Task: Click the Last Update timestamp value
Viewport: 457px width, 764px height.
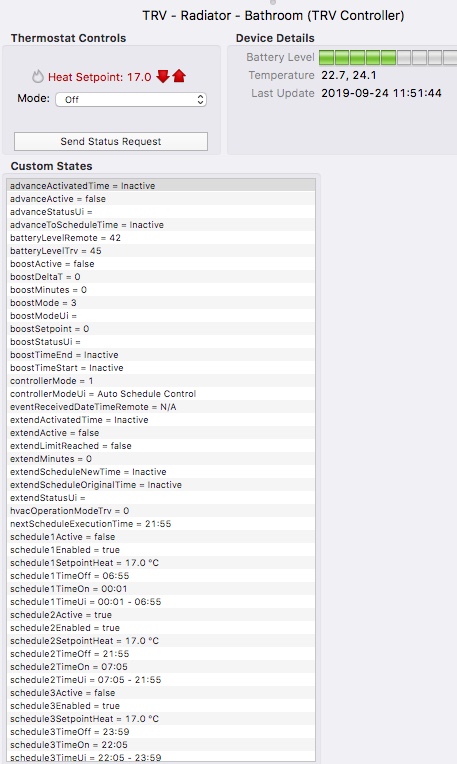Action: (x=381, y=93)
